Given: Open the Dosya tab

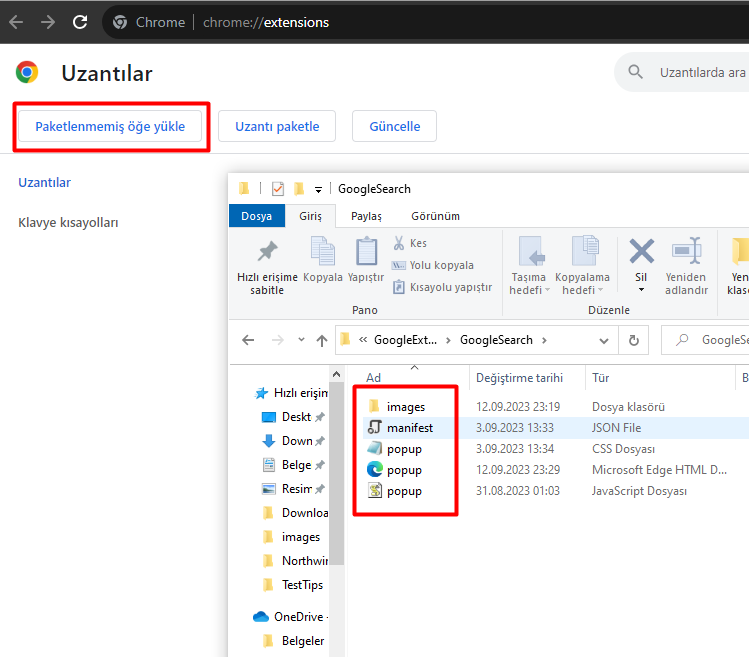Looking at the screenshot, I should pos(257,216).
